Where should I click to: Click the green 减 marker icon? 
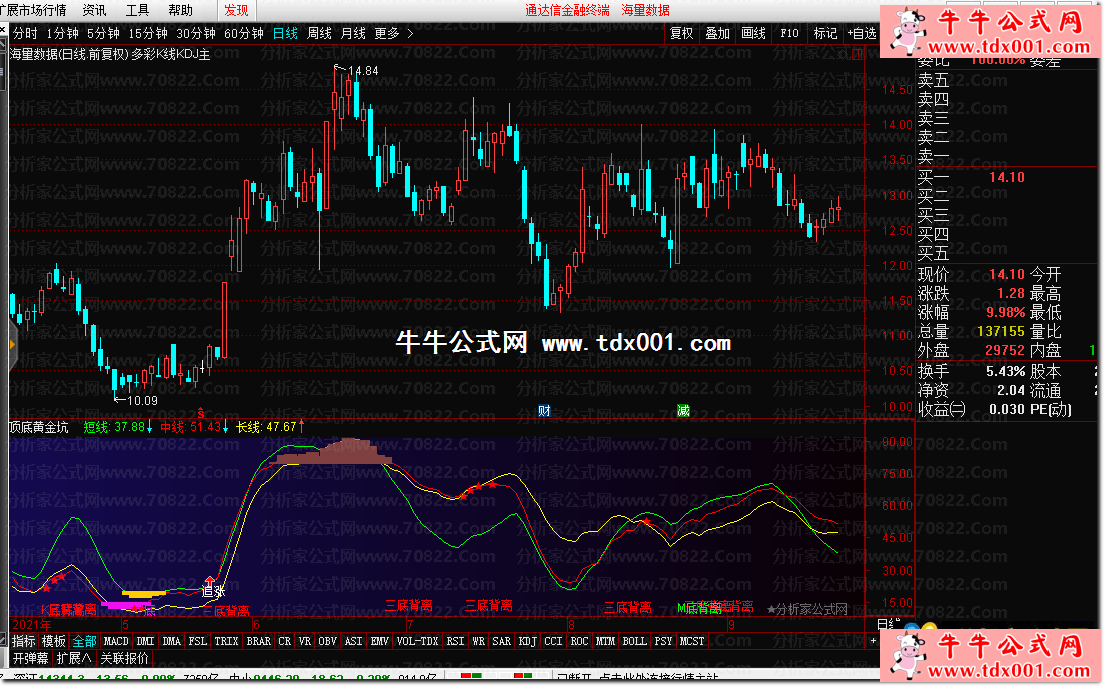pos(683,411)
